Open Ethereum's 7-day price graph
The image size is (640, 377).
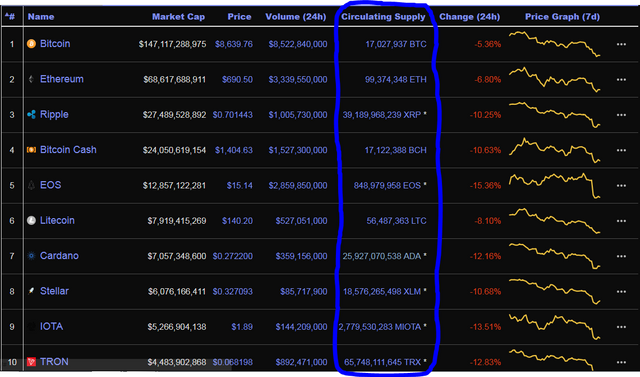click(x=554, y=80)
